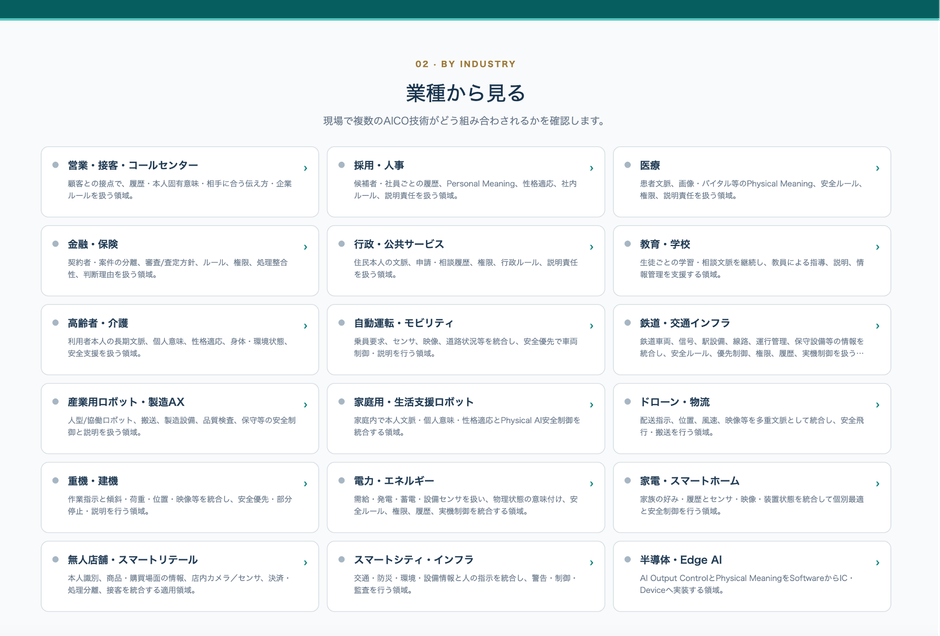Viewport: 940px width, 636px height.
Task: Click the description under 半導体・Edge AI
Action: point(747,584)
